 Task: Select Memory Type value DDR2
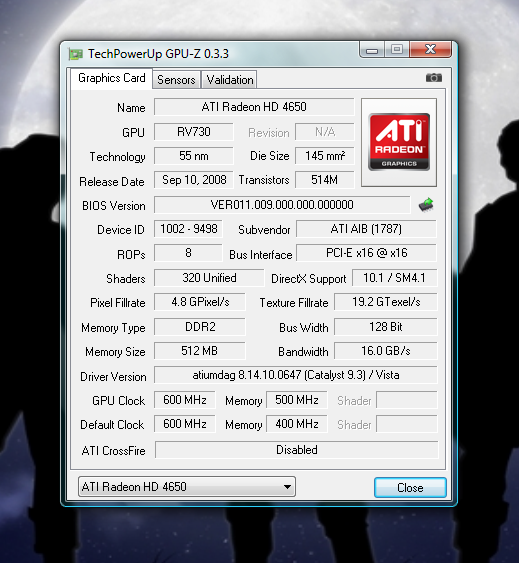point(200,327)
